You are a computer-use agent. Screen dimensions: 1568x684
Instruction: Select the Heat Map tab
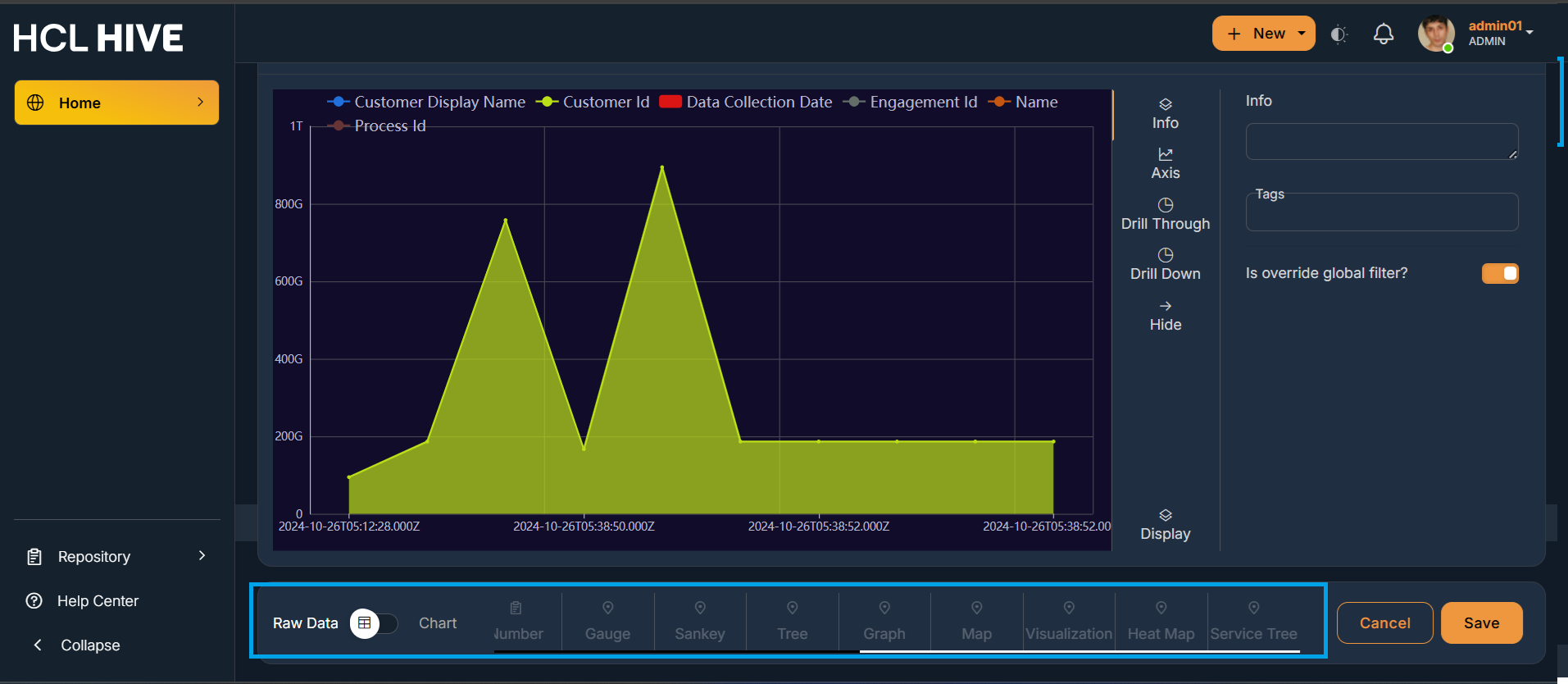[x=1161, y=622]
